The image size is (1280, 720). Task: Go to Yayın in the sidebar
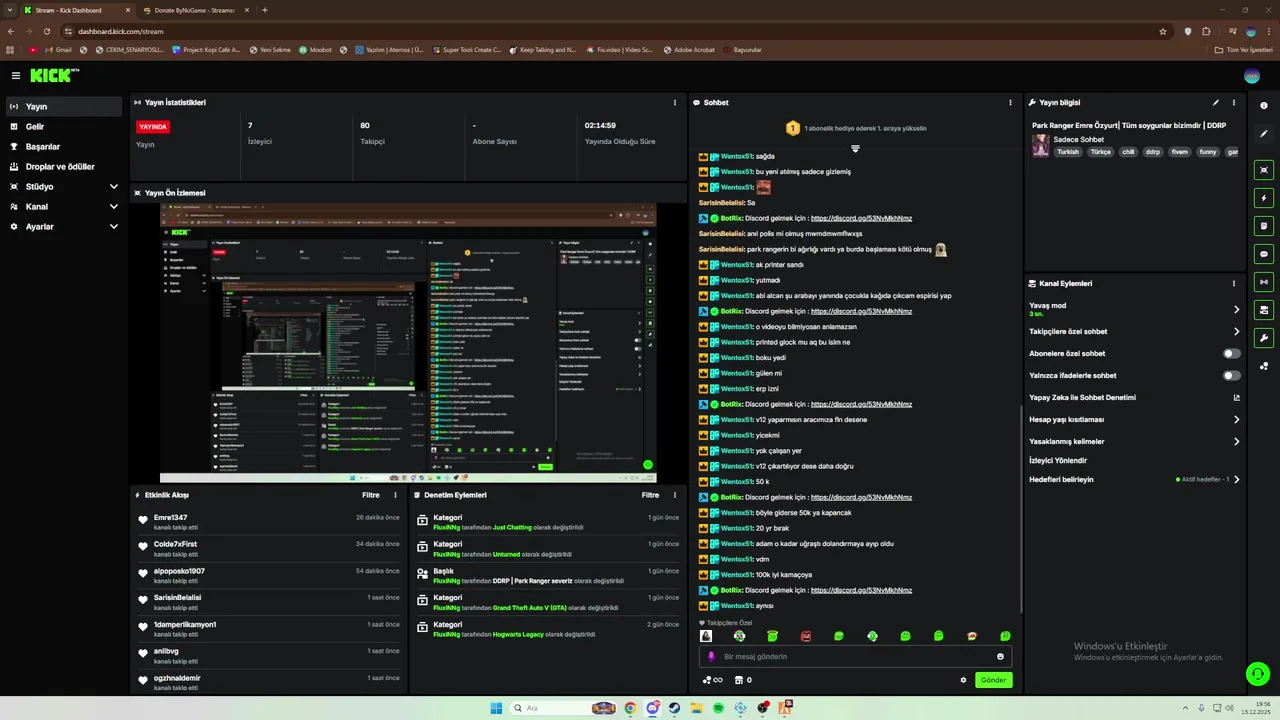coord(64,107)
